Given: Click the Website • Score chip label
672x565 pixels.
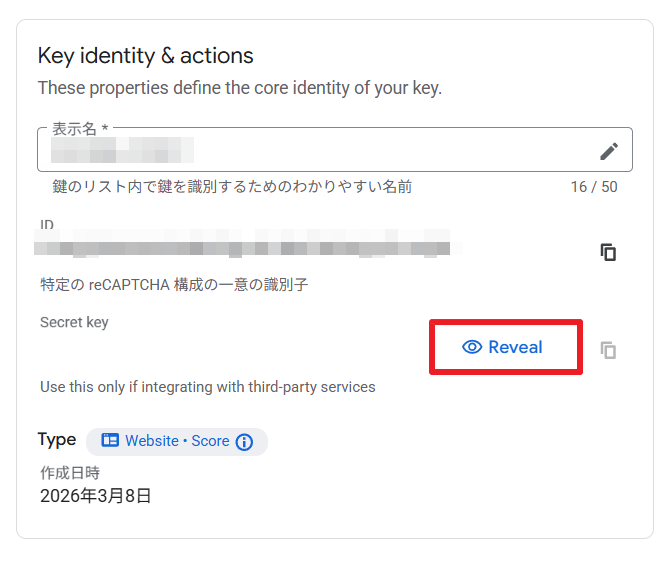Looking at the screenshot, I should coord(177,441).
